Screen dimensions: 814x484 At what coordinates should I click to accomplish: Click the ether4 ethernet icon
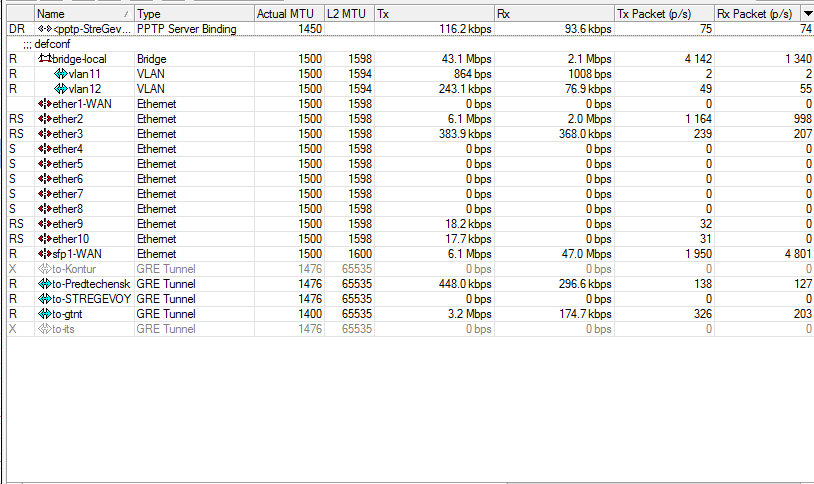pyautogui.click(x=45, y=149)
